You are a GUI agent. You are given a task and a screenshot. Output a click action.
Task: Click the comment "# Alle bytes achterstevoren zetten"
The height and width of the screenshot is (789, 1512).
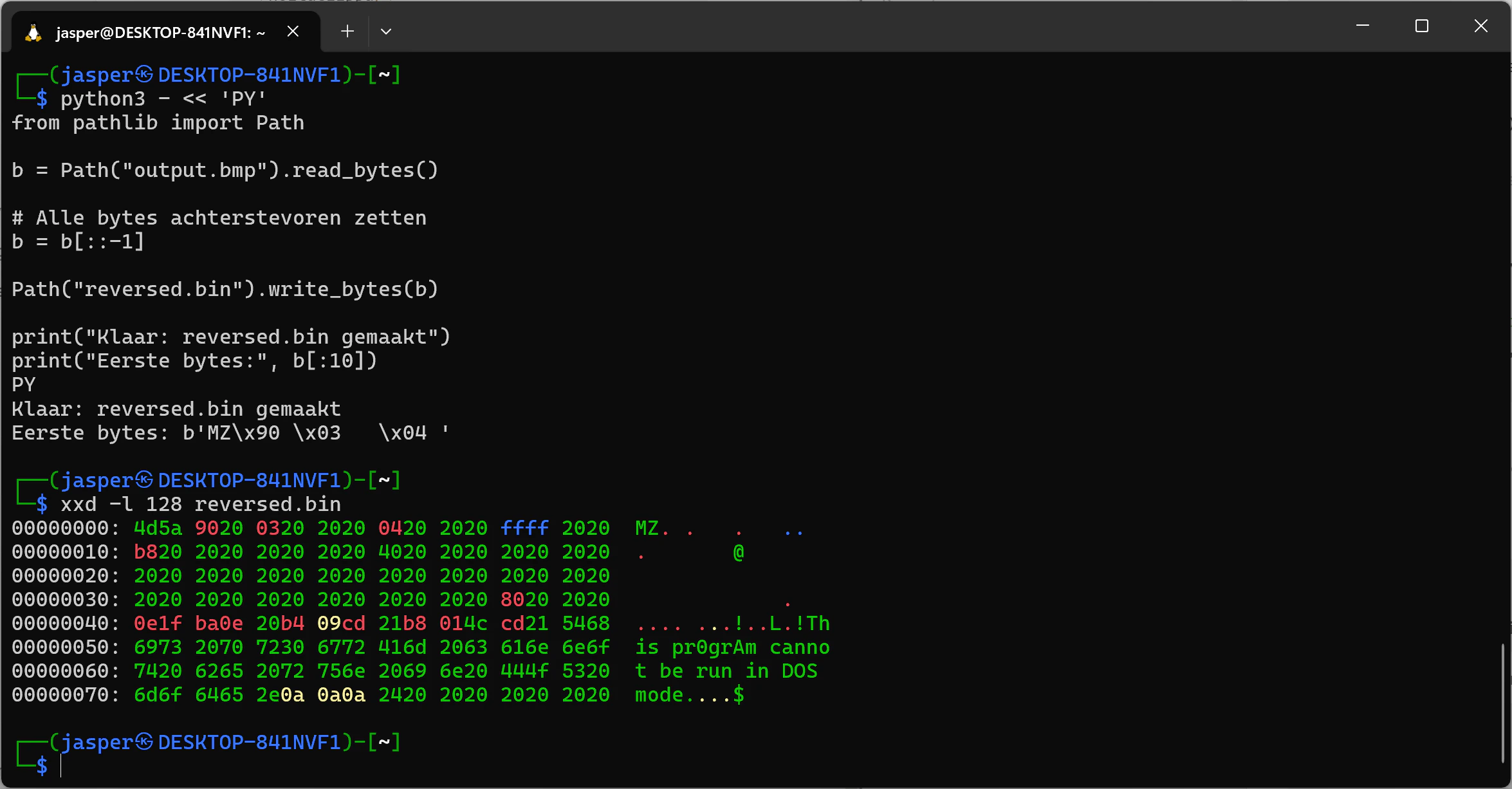point(219,218)
